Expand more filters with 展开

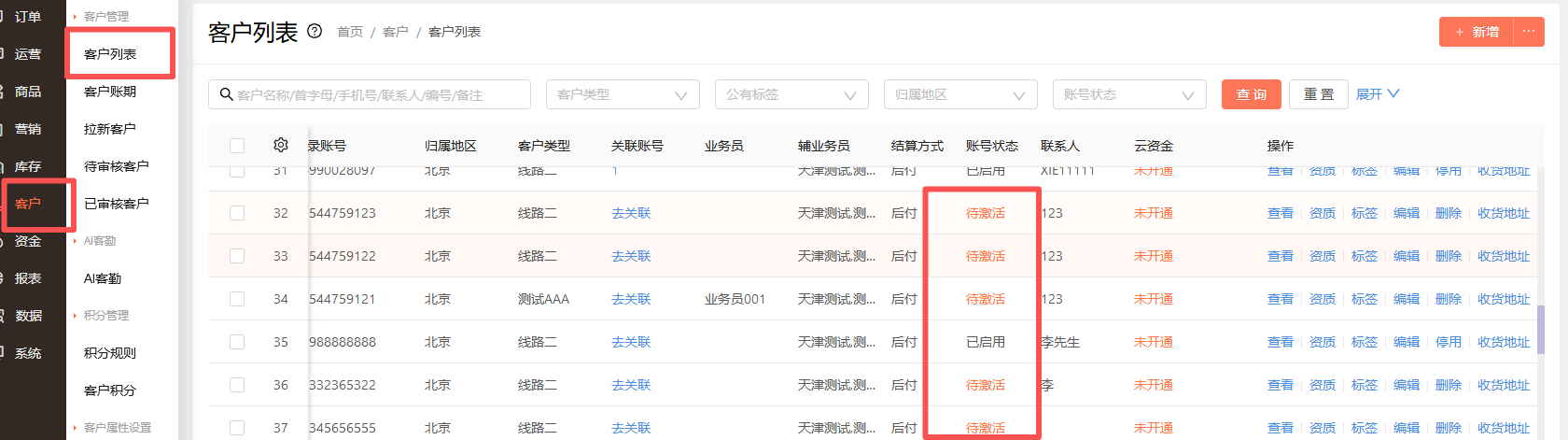[x=1378, y=94]
